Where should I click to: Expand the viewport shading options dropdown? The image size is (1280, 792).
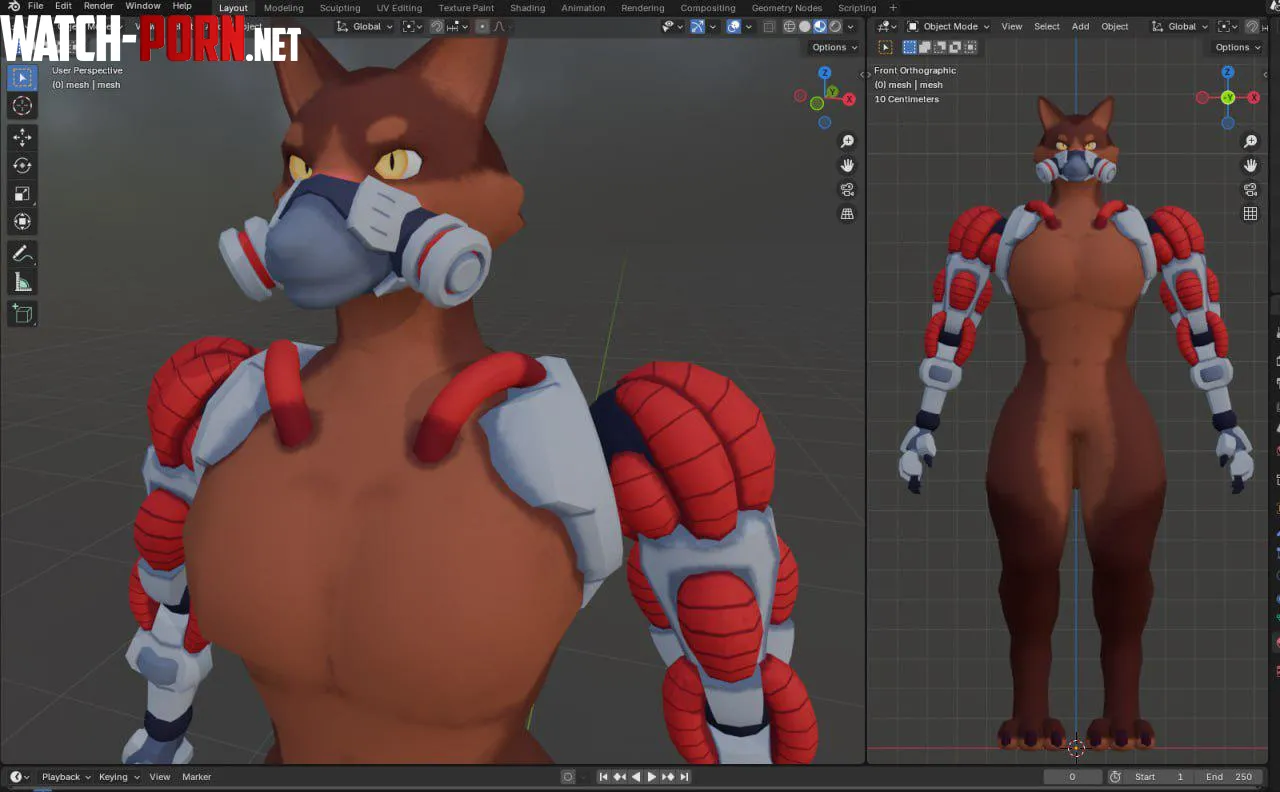tap(851, 27)
